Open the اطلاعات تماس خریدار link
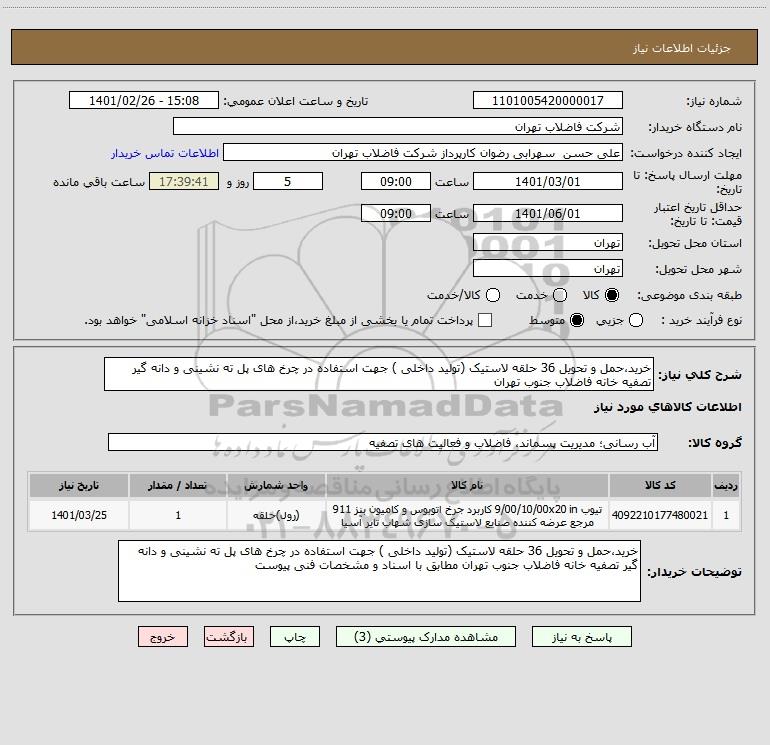 tap(165, 153)
